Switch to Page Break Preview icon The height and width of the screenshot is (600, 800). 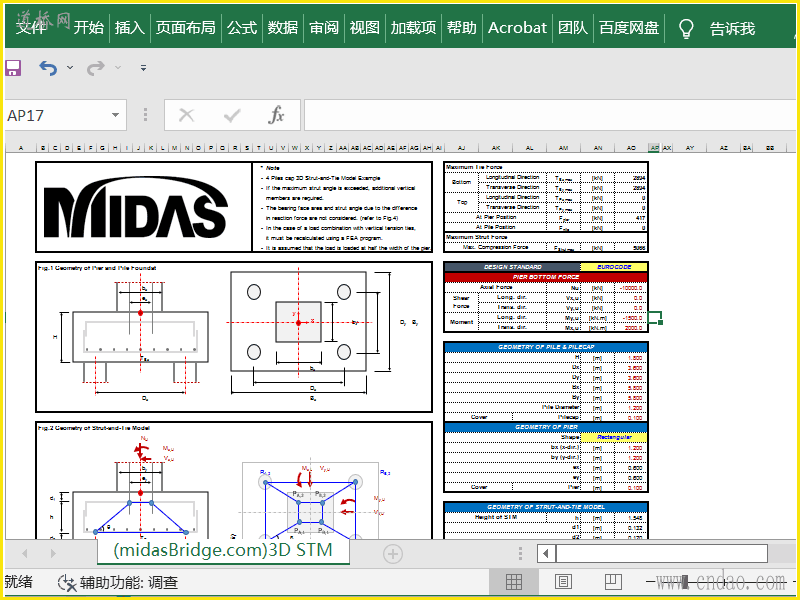point(613,582)
